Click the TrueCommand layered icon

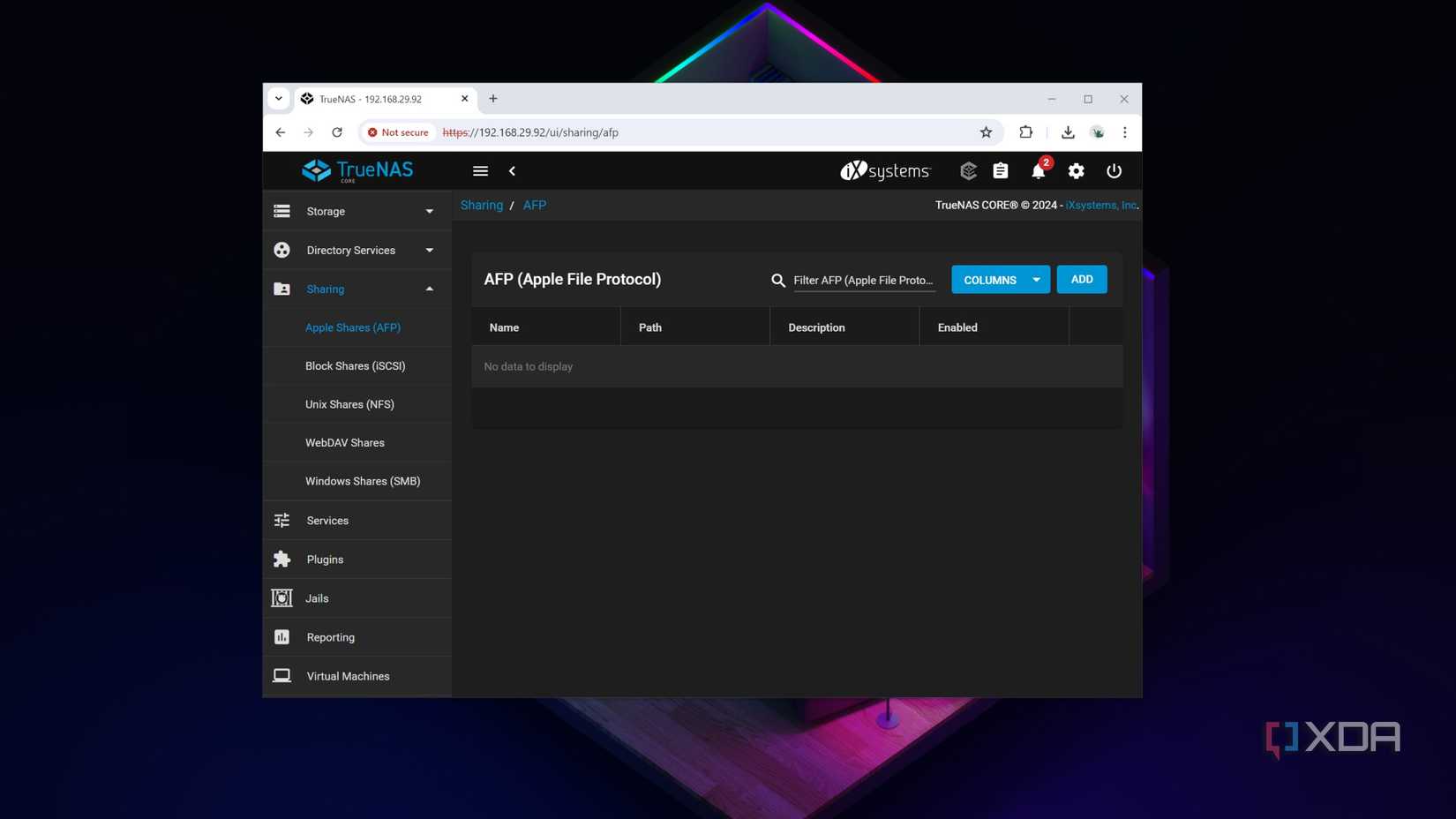tap(968, 171)
